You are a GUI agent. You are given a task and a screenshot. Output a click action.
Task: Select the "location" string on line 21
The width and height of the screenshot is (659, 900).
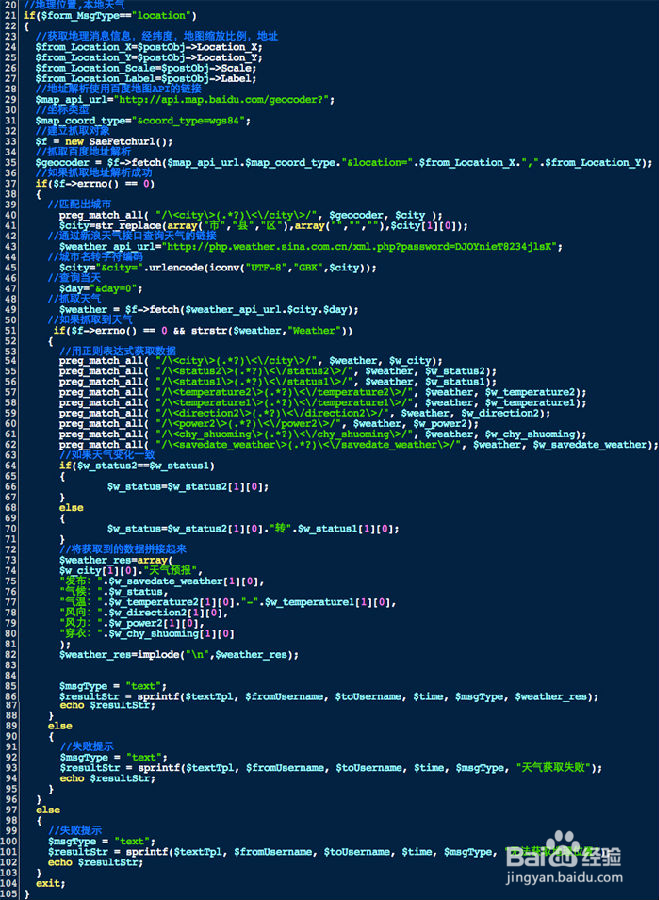point(162,15)
